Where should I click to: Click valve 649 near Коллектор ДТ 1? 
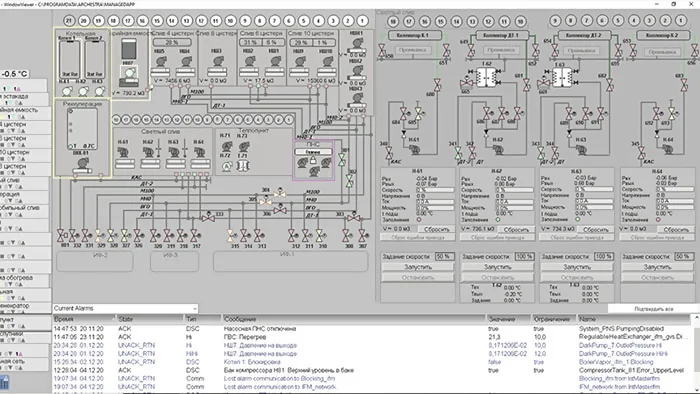click(471, 51)
